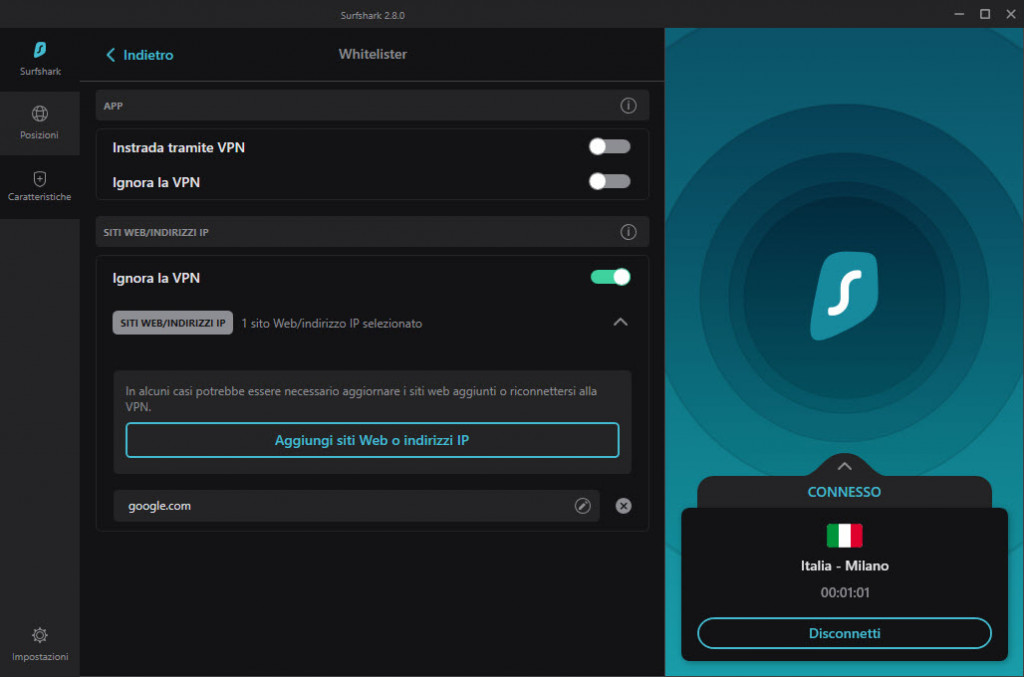Click the Disconnetti button
This screenshot has height=677, width=1024.
pos(844,633)
